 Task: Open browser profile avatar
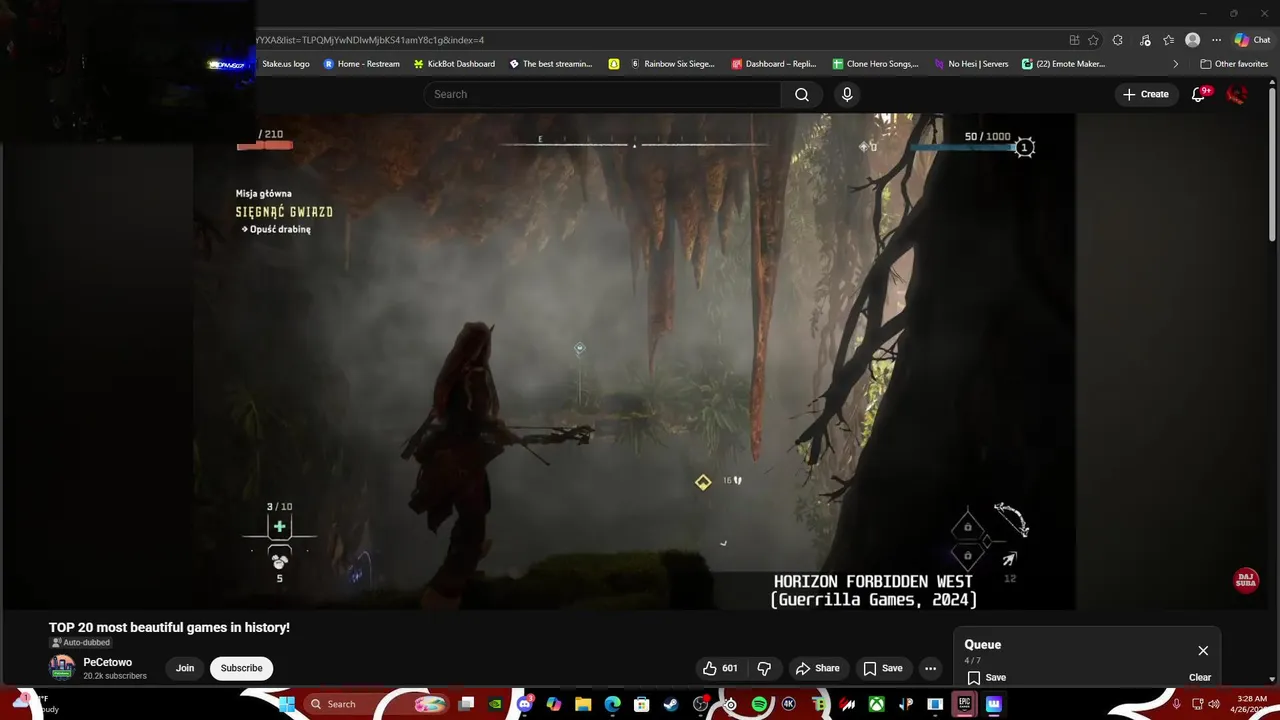1192,40
